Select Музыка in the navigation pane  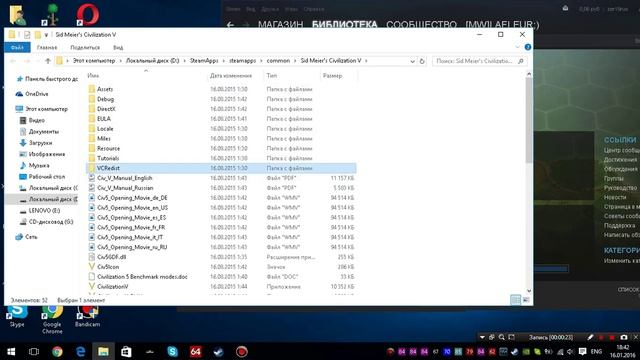39,165
